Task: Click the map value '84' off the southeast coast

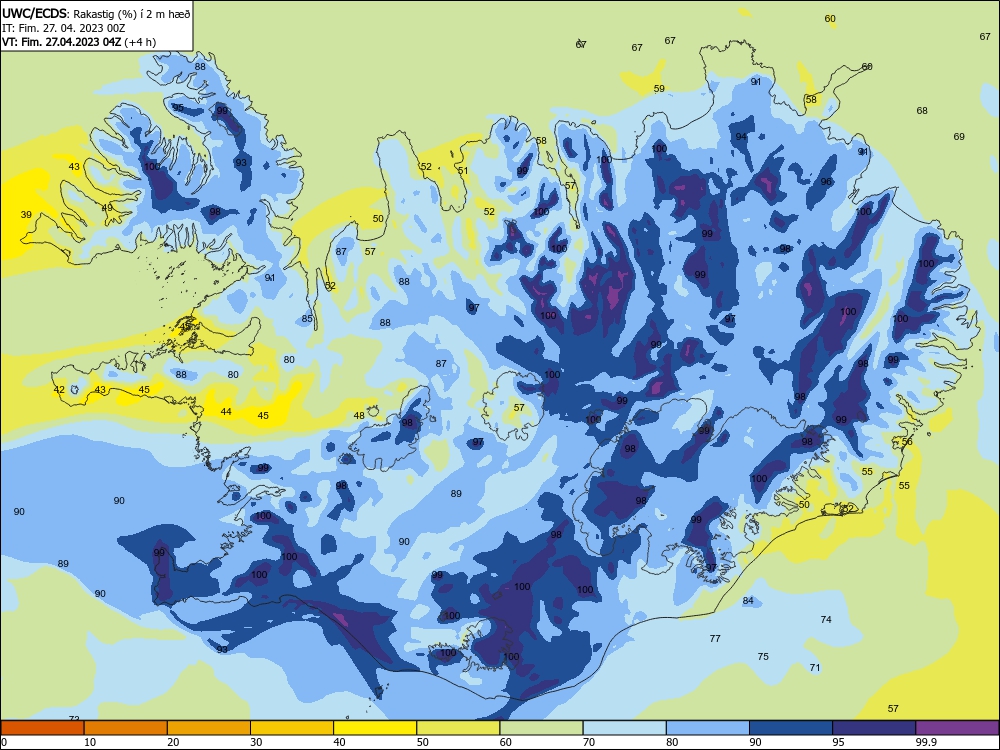Action: [748, 600]
